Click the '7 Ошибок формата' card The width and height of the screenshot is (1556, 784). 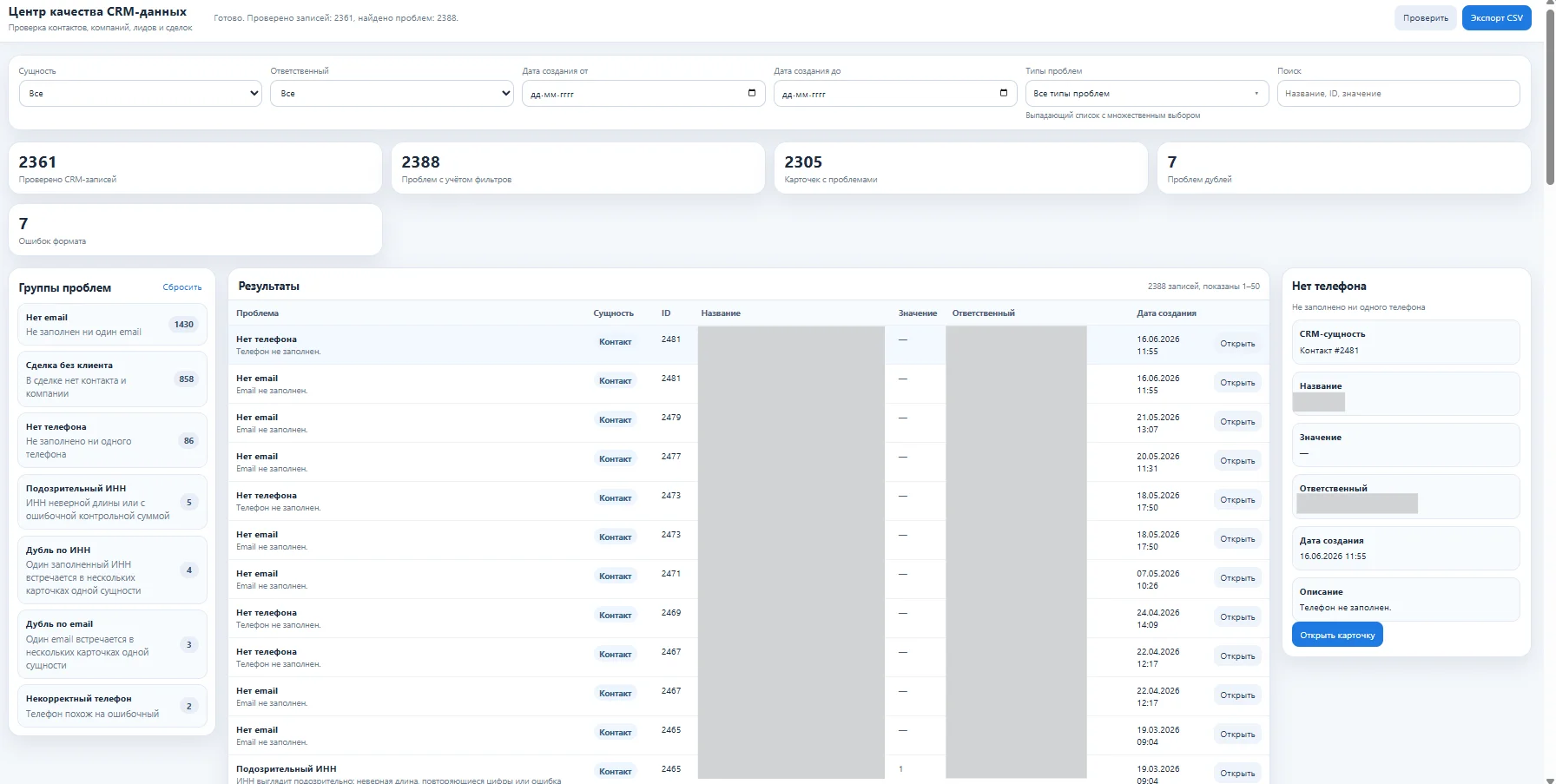click(195, 230)
